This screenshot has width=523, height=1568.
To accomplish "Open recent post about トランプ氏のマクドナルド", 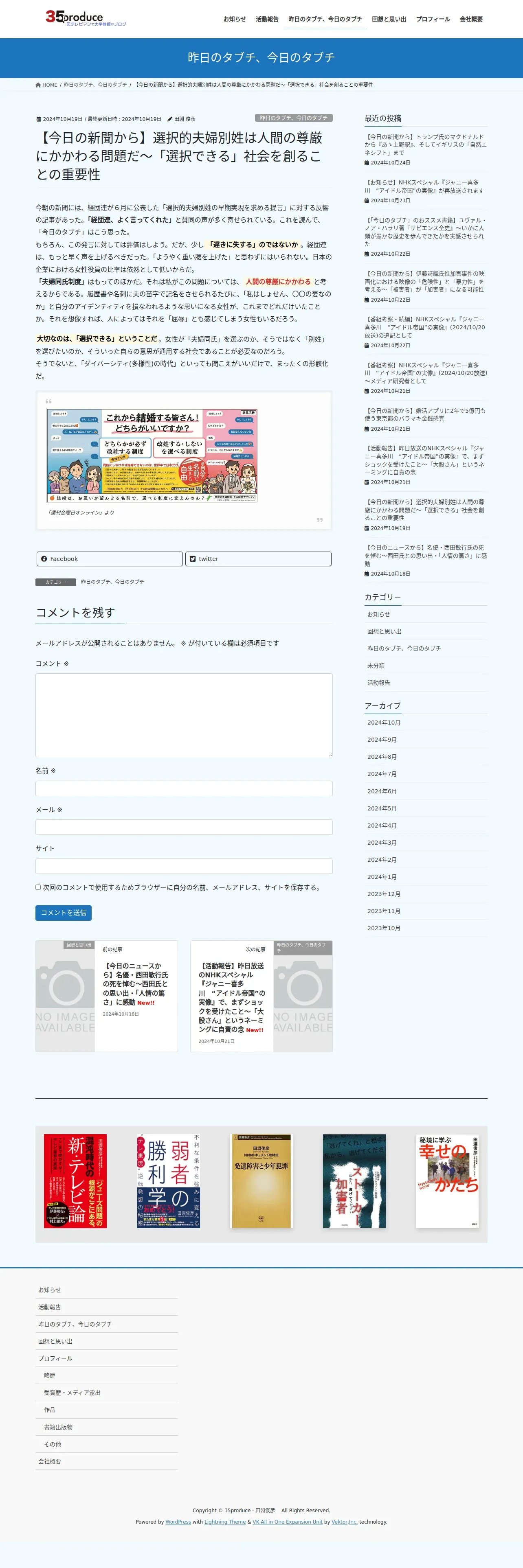I will [x=425, y=145].
